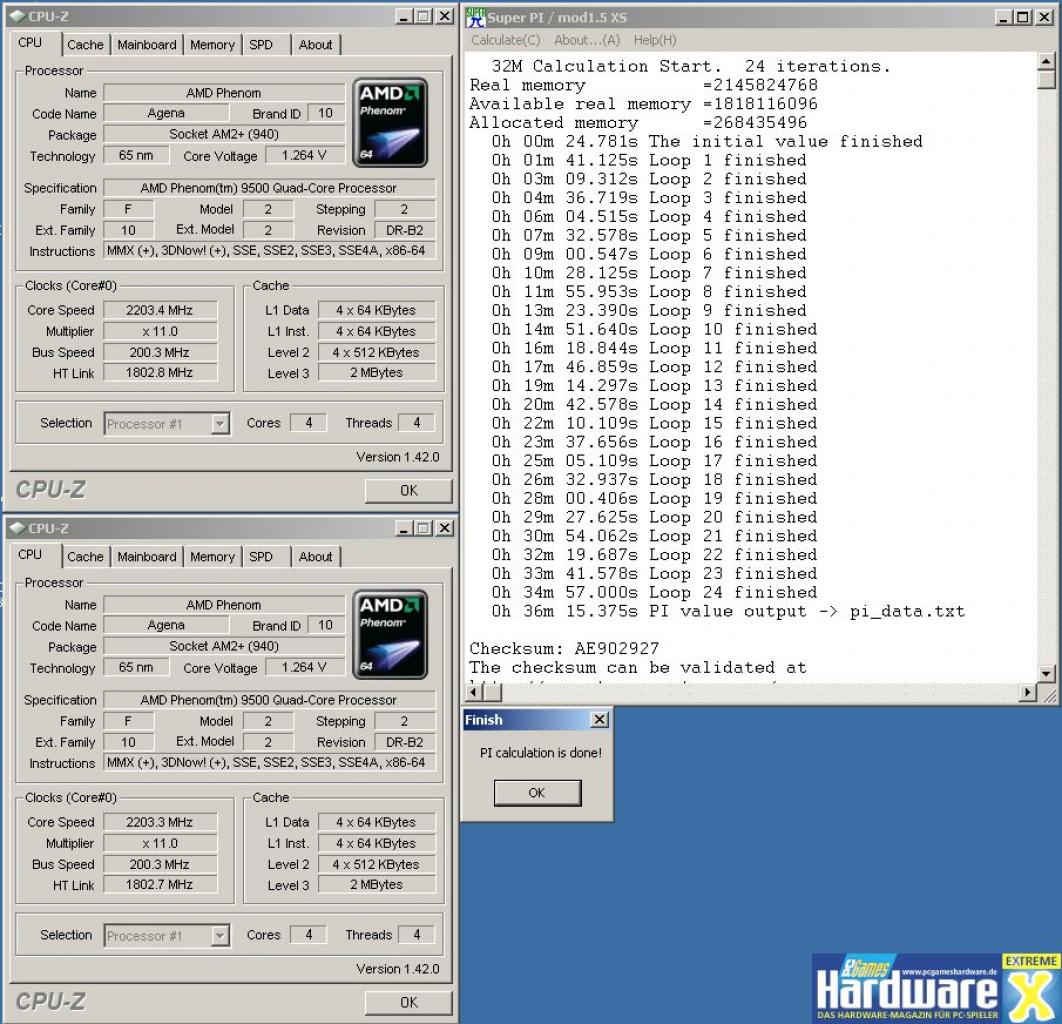Minimize the Super PI window
Image resolution: width=1062 pixels, height=1024 pixels.
point(1004,17)
